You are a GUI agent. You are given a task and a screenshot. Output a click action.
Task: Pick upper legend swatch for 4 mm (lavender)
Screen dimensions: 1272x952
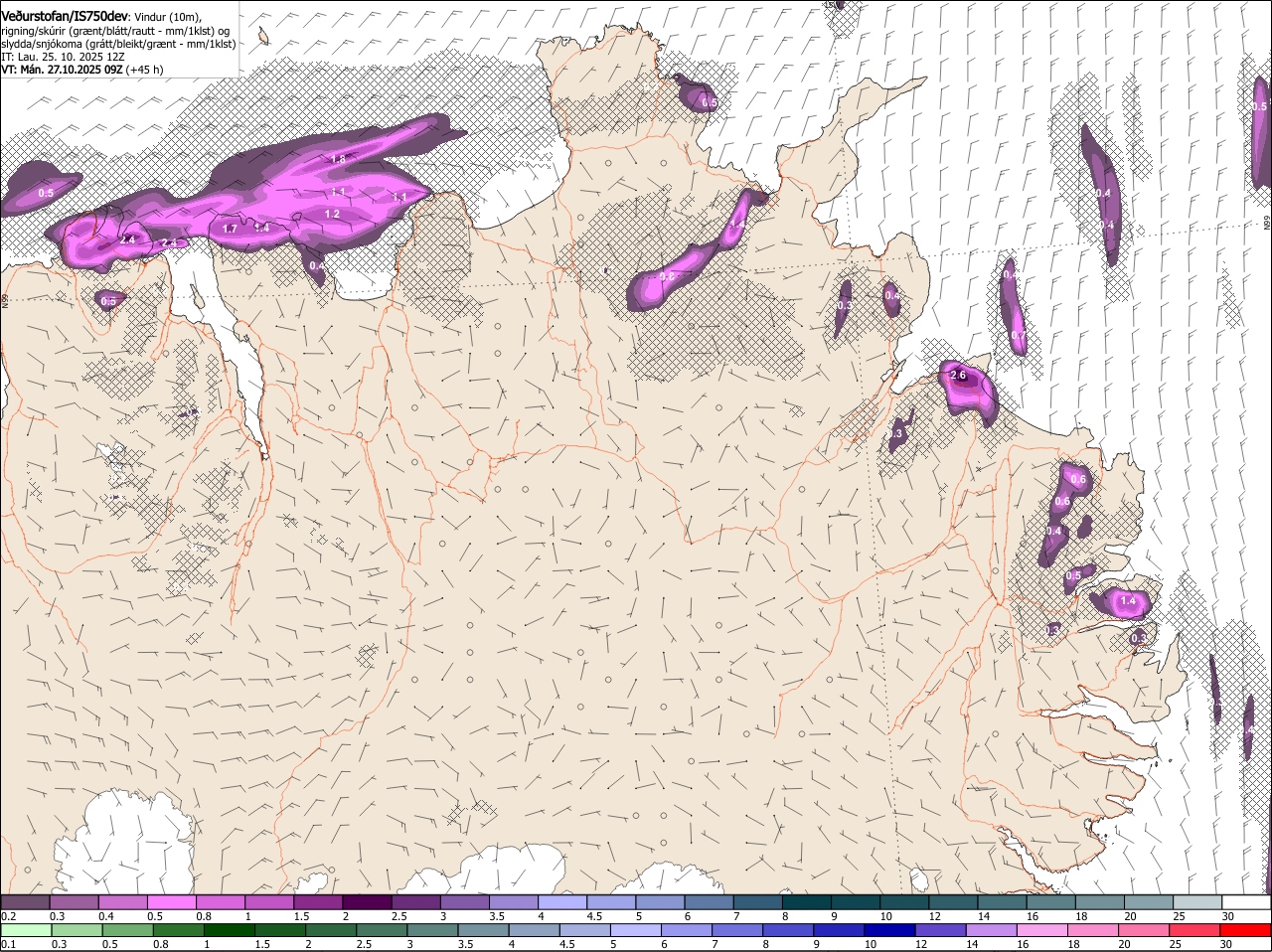(x=562, y=901)
